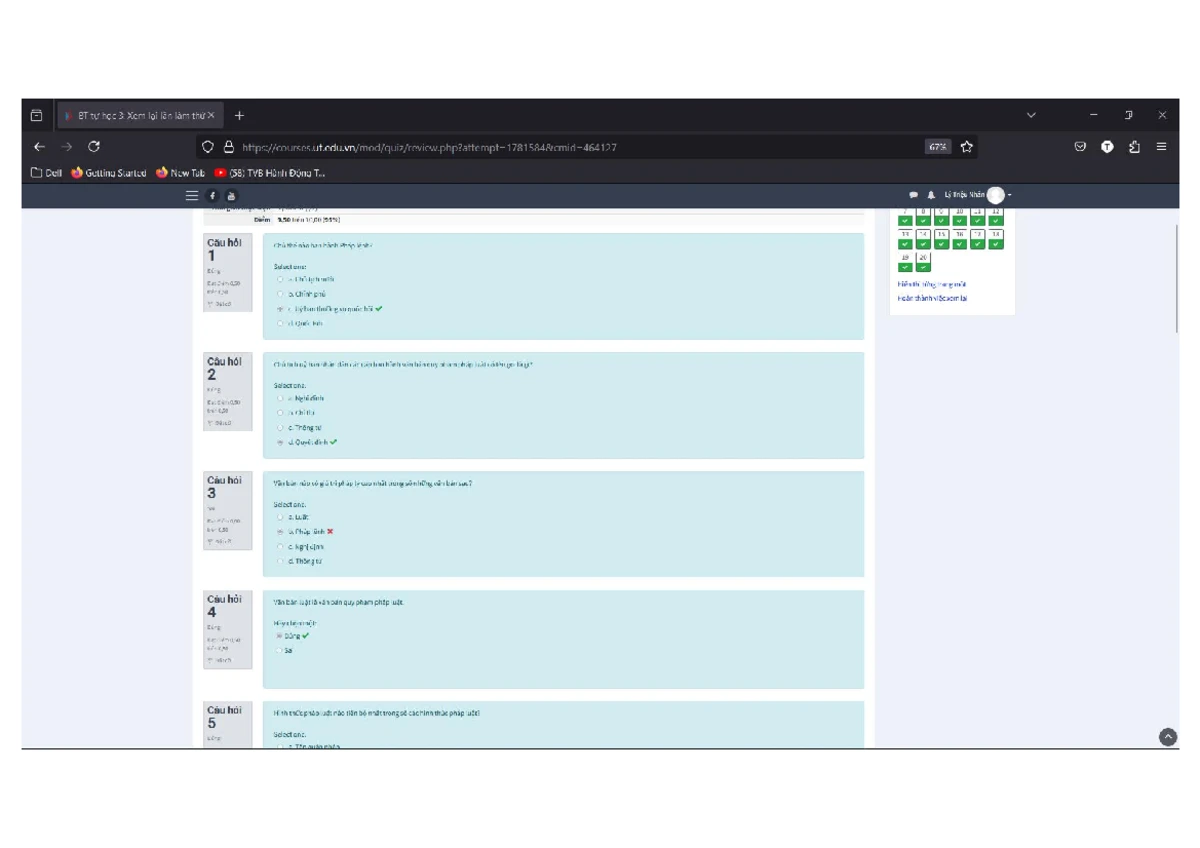Reload the current page
The image size is (1200, 848).
click(94, 147)
